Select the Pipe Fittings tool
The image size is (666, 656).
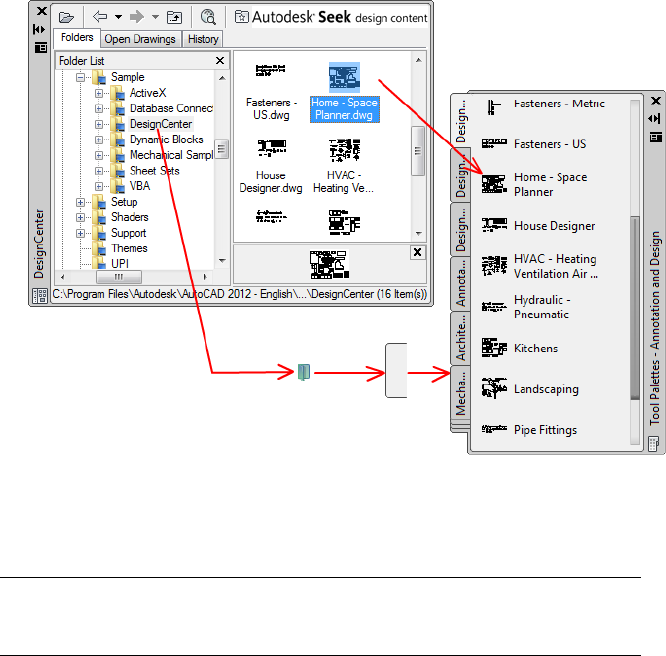tap(529, 430)
